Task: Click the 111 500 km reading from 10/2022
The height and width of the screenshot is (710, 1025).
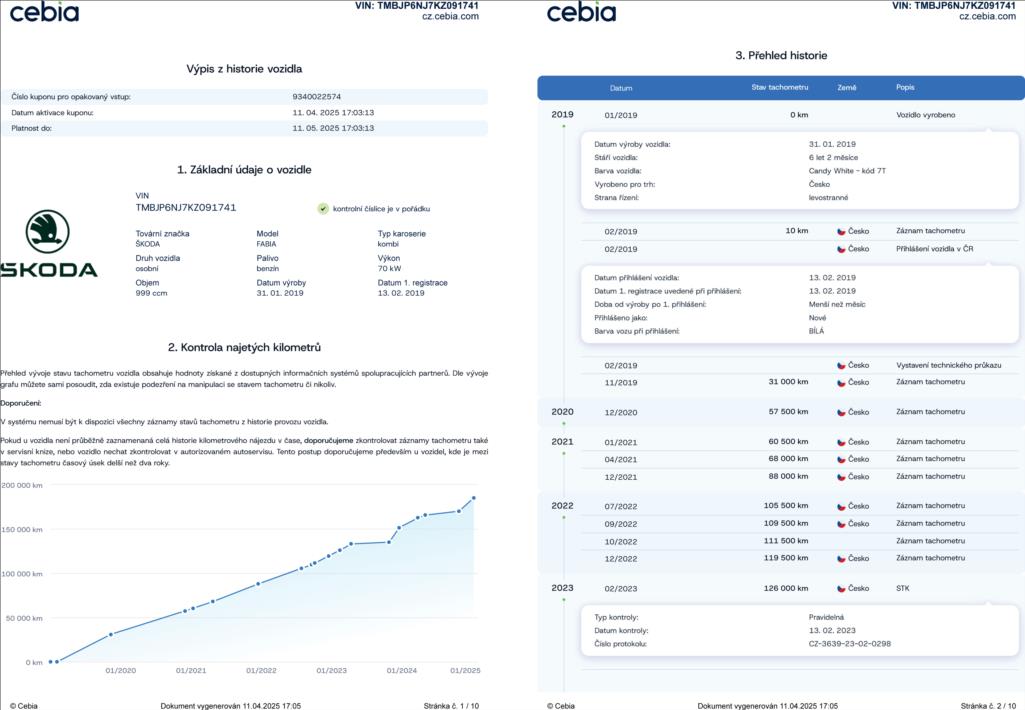Action: tap(786, 541)
